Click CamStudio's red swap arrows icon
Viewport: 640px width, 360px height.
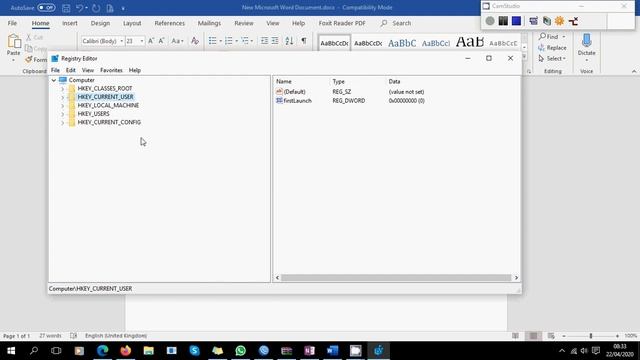pos(573,21)
